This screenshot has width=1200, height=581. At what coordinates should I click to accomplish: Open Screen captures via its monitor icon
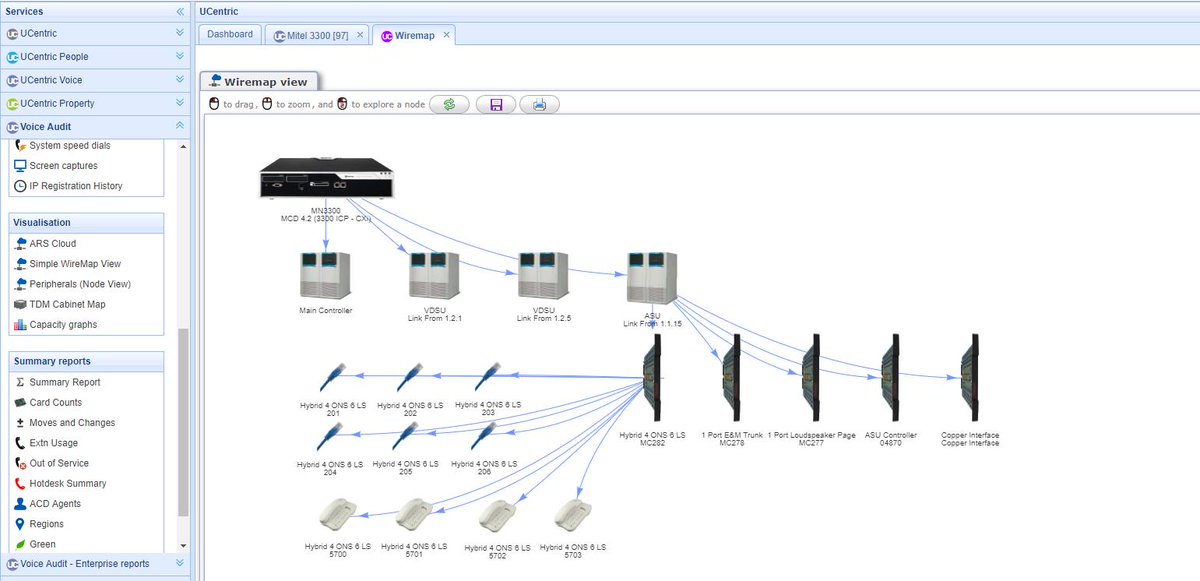[19, 166]
